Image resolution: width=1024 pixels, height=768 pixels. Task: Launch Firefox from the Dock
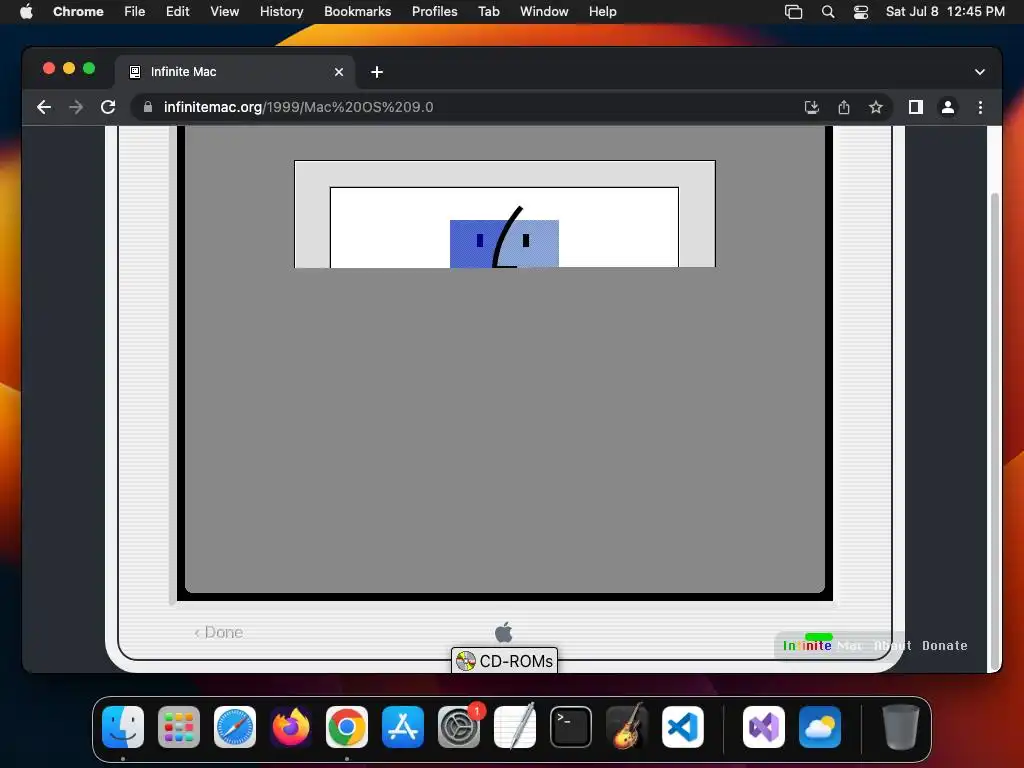(291, 727)
